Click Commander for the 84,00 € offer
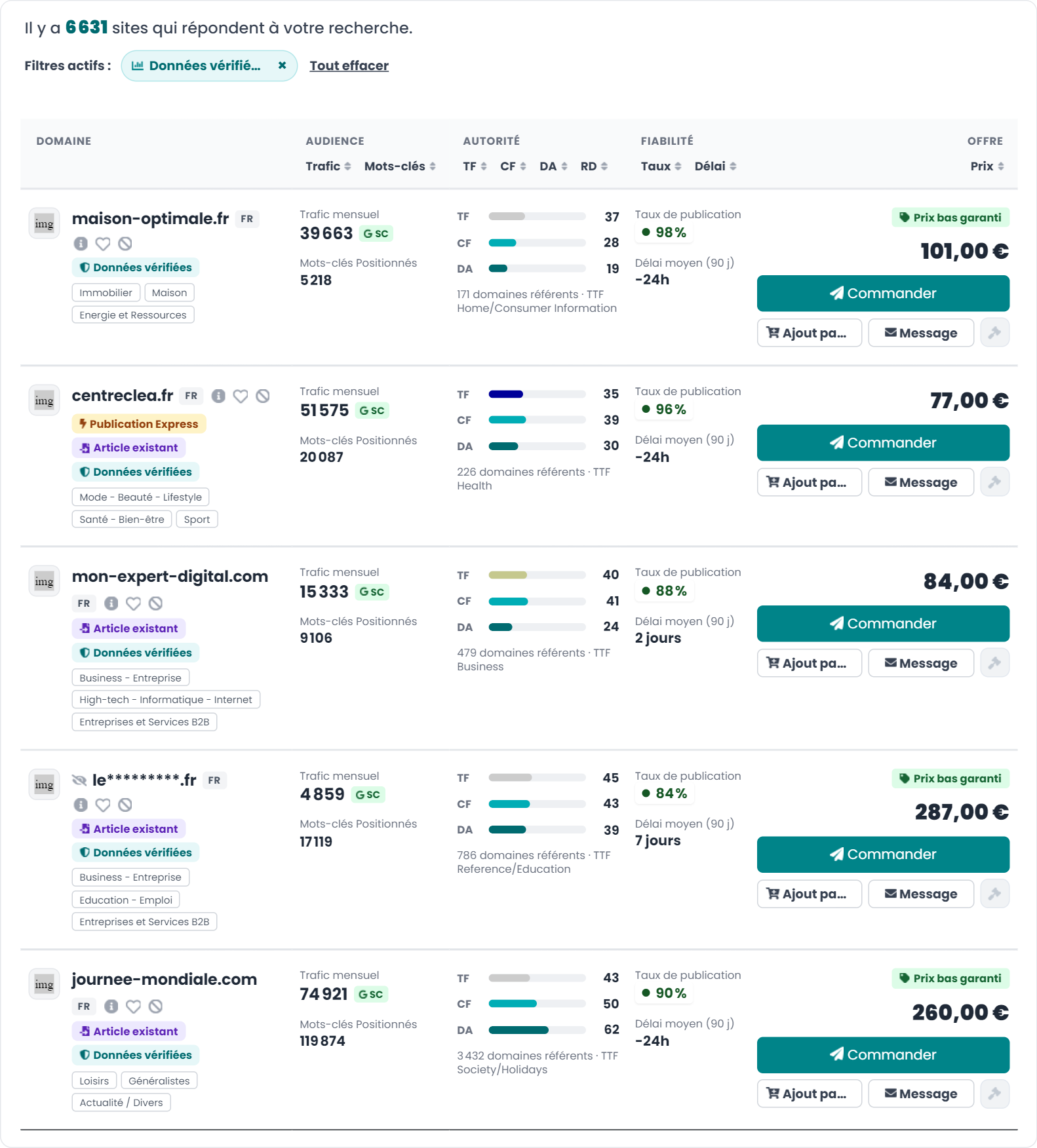This screenshot has height=1148, width=1037. pyautogui.click(x=883, y=624)
